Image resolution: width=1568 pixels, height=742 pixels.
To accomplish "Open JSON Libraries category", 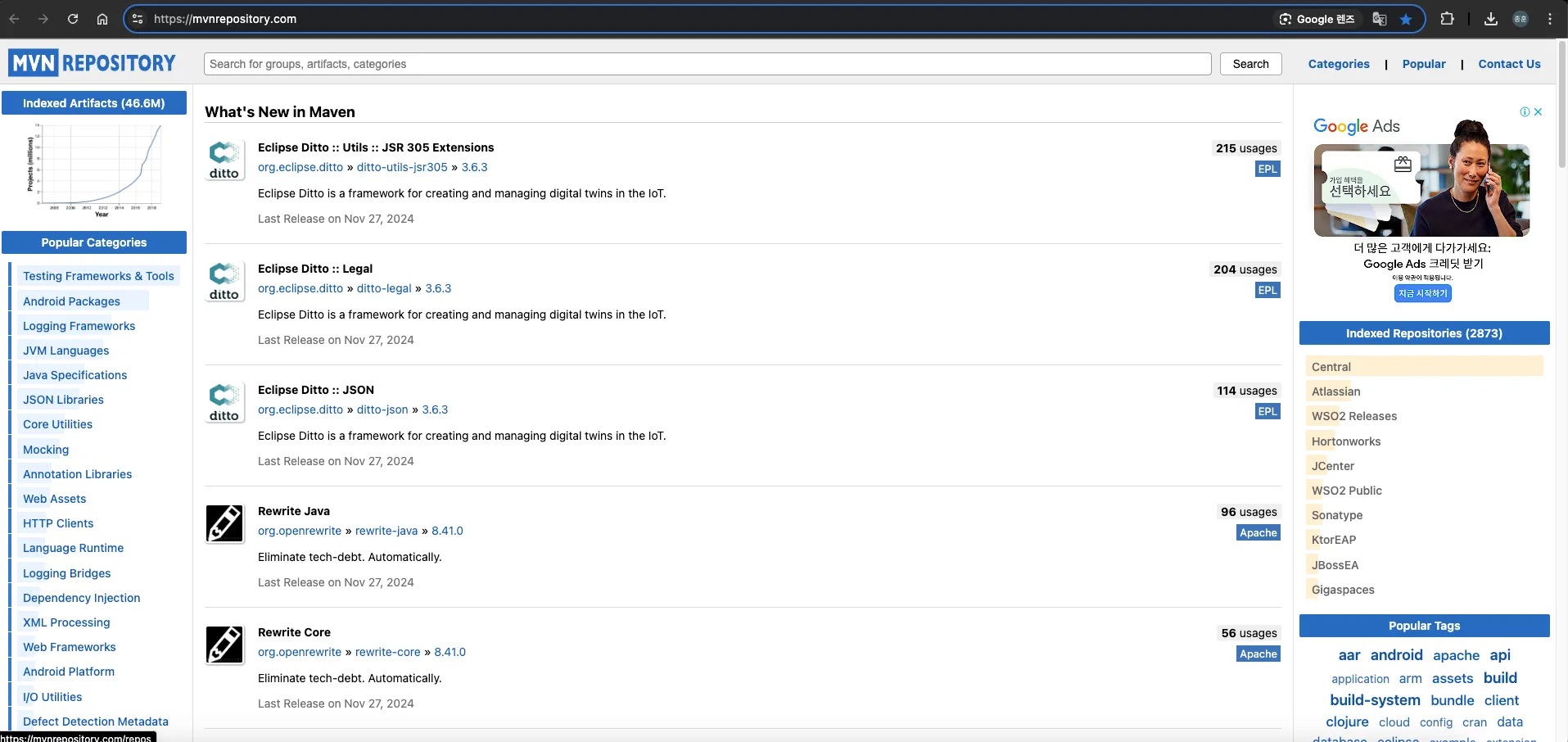I will point(63,400).
